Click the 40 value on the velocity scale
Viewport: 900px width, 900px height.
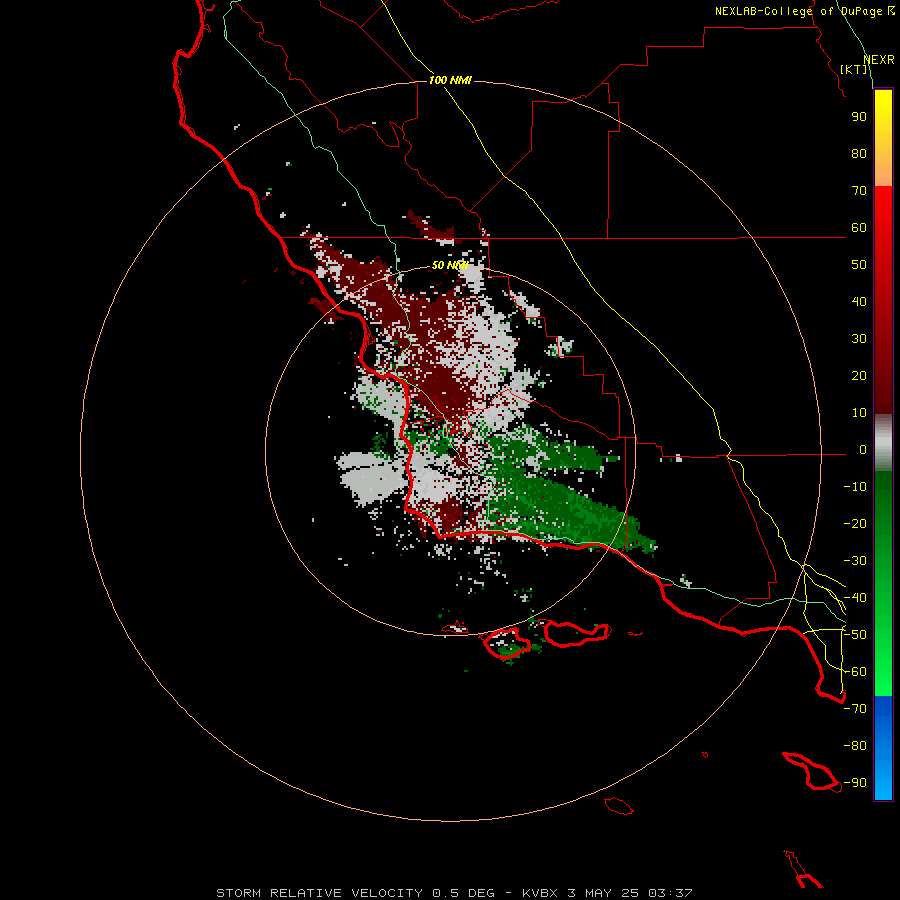[859, 301]
